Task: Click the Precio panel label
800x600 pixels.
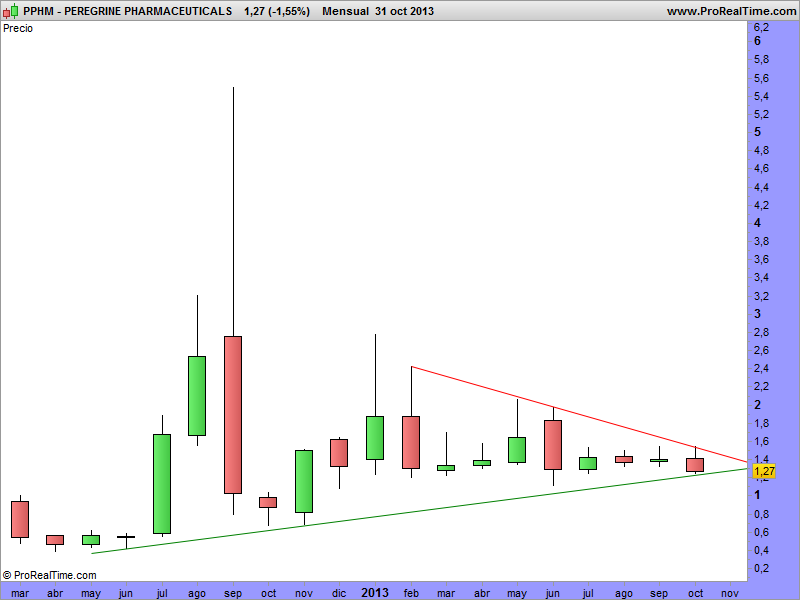Action: click(x=18, y=29)
